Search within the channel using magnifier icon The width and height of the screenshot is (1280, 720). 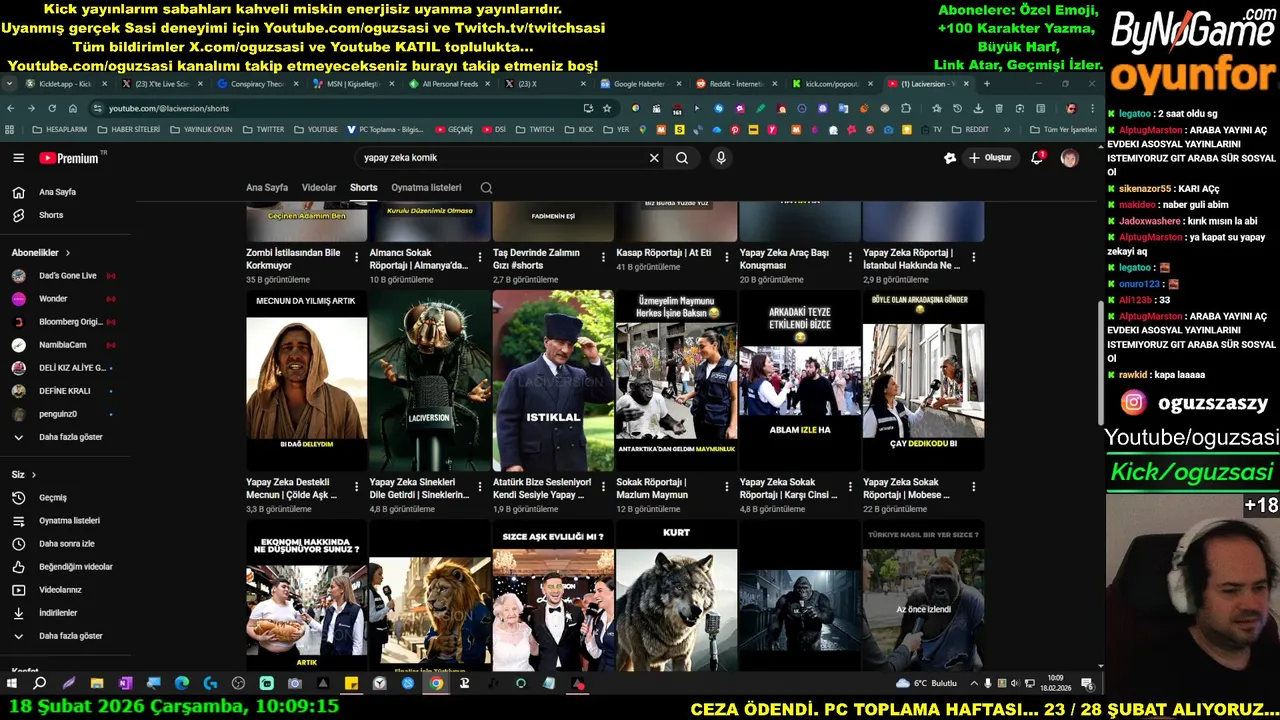click(x=486, y=188)
